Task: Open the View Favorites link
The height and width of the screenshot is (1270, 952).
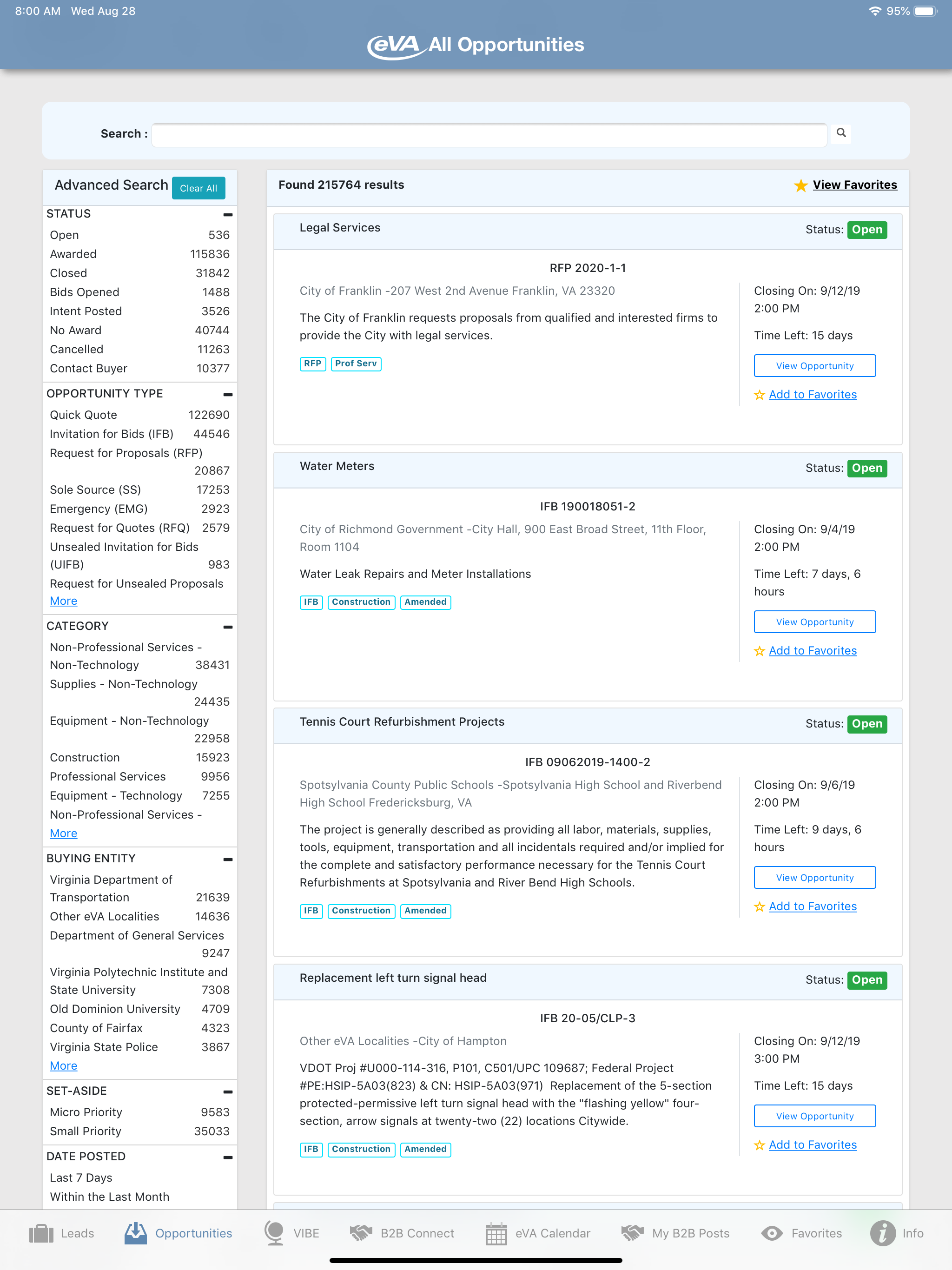Action: click(x=855, y=185)
